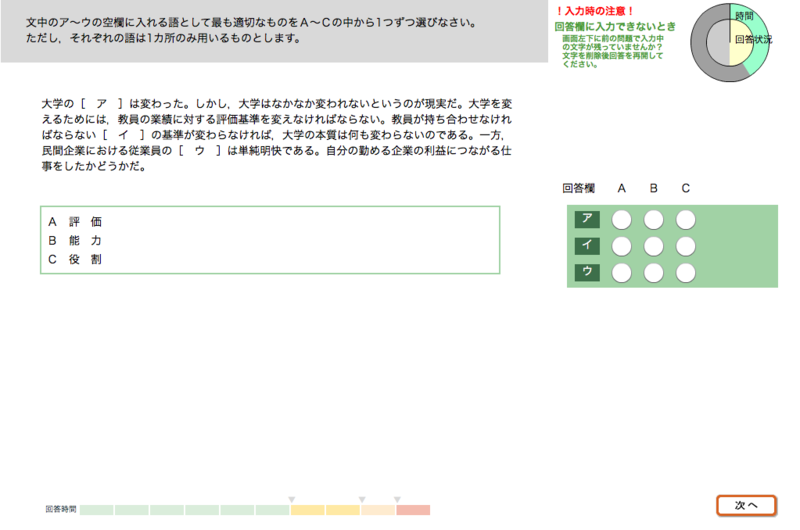Image resolution: width=800 pixels, height=530 pixels.
Task: Mark option A for blank ウ
Action: pos(621,272)
